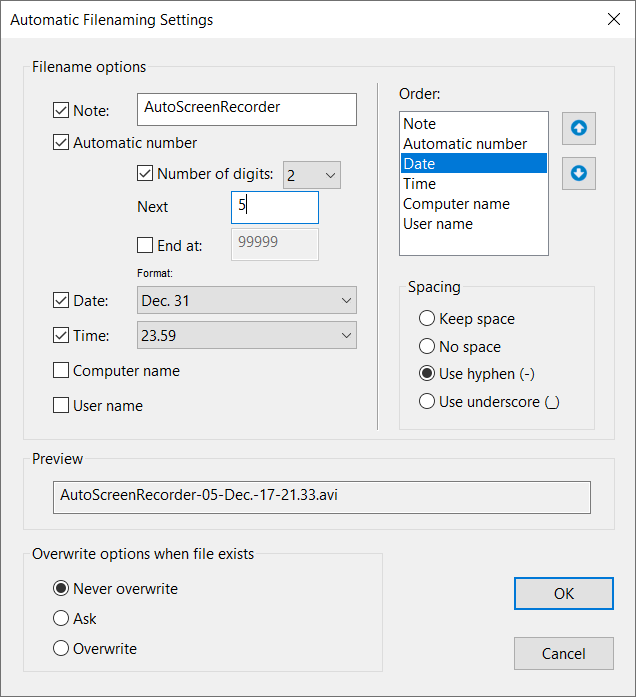The width and height of the screenshot is (636, 697).
Task: Enable the End at checkbox
Action: click(x=145, y=245)
